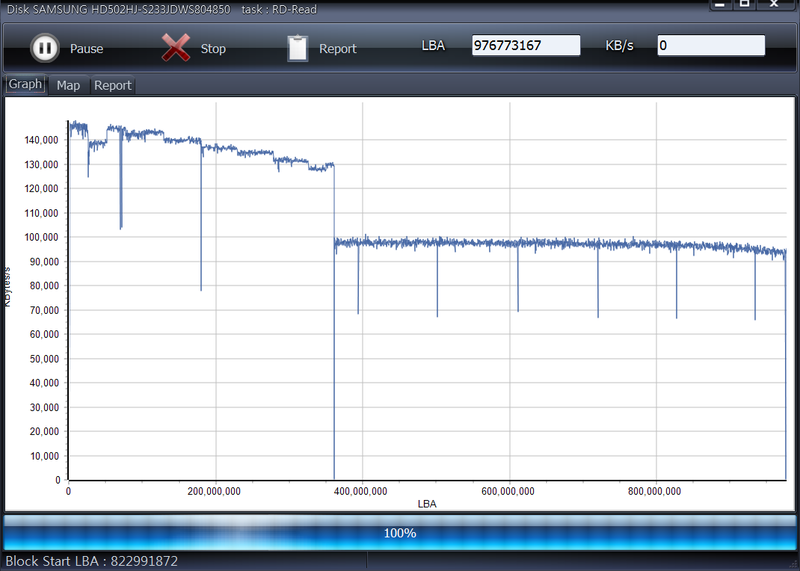Viewport: 800px width, 571px height.
Task: Switch to the Graph tab
Action: [x=25, y=85]
